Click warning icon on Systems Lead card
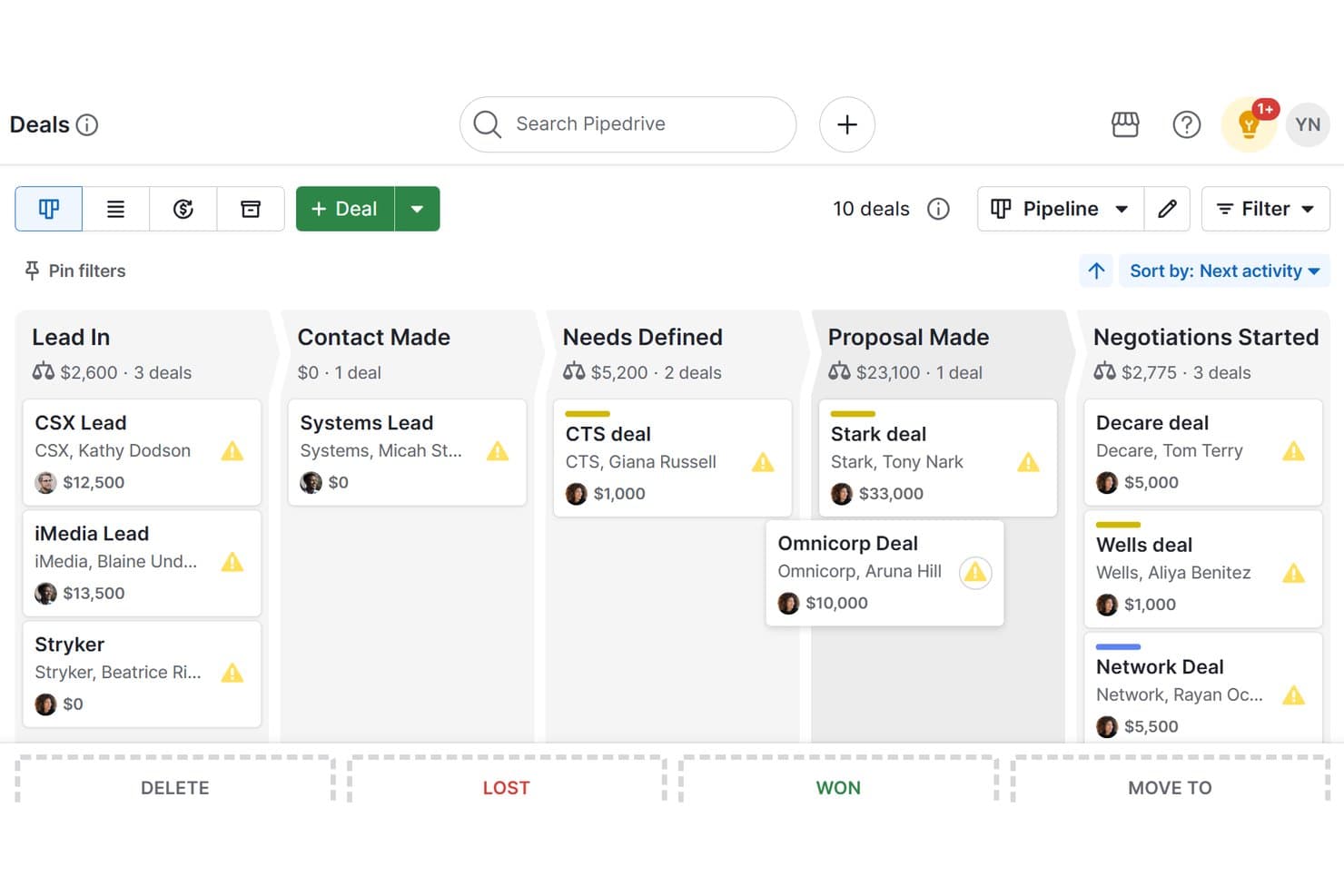The height and width of the screenshot is (896, 1344). click(498, 451)
